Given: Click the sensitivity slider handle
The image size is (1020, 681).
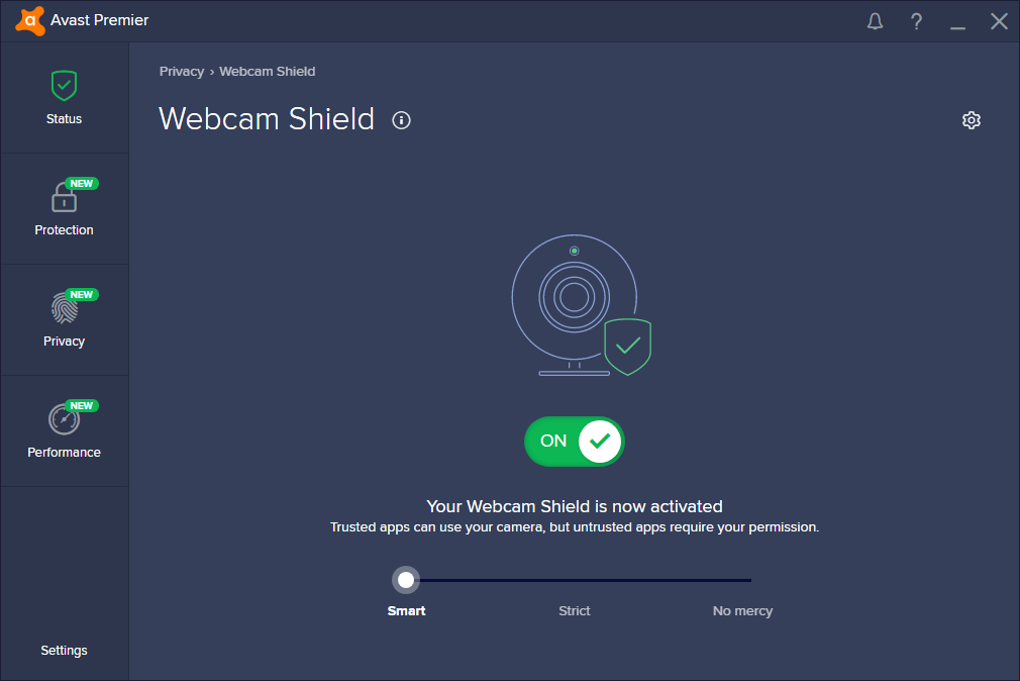Looking at the screenshot, I should pyautogui.click(x=406, y=580).
